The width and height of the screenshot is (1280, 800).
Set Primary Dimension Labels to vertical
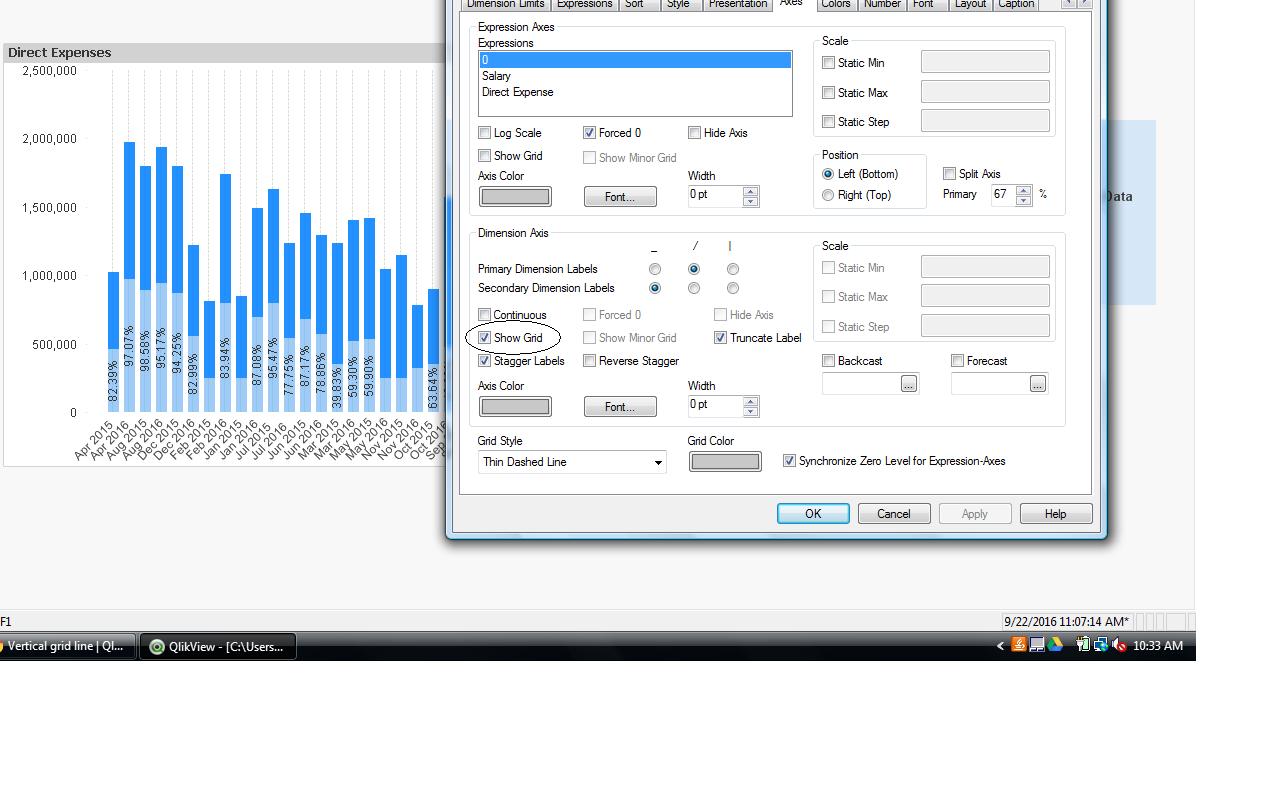[x=733, y=269]
